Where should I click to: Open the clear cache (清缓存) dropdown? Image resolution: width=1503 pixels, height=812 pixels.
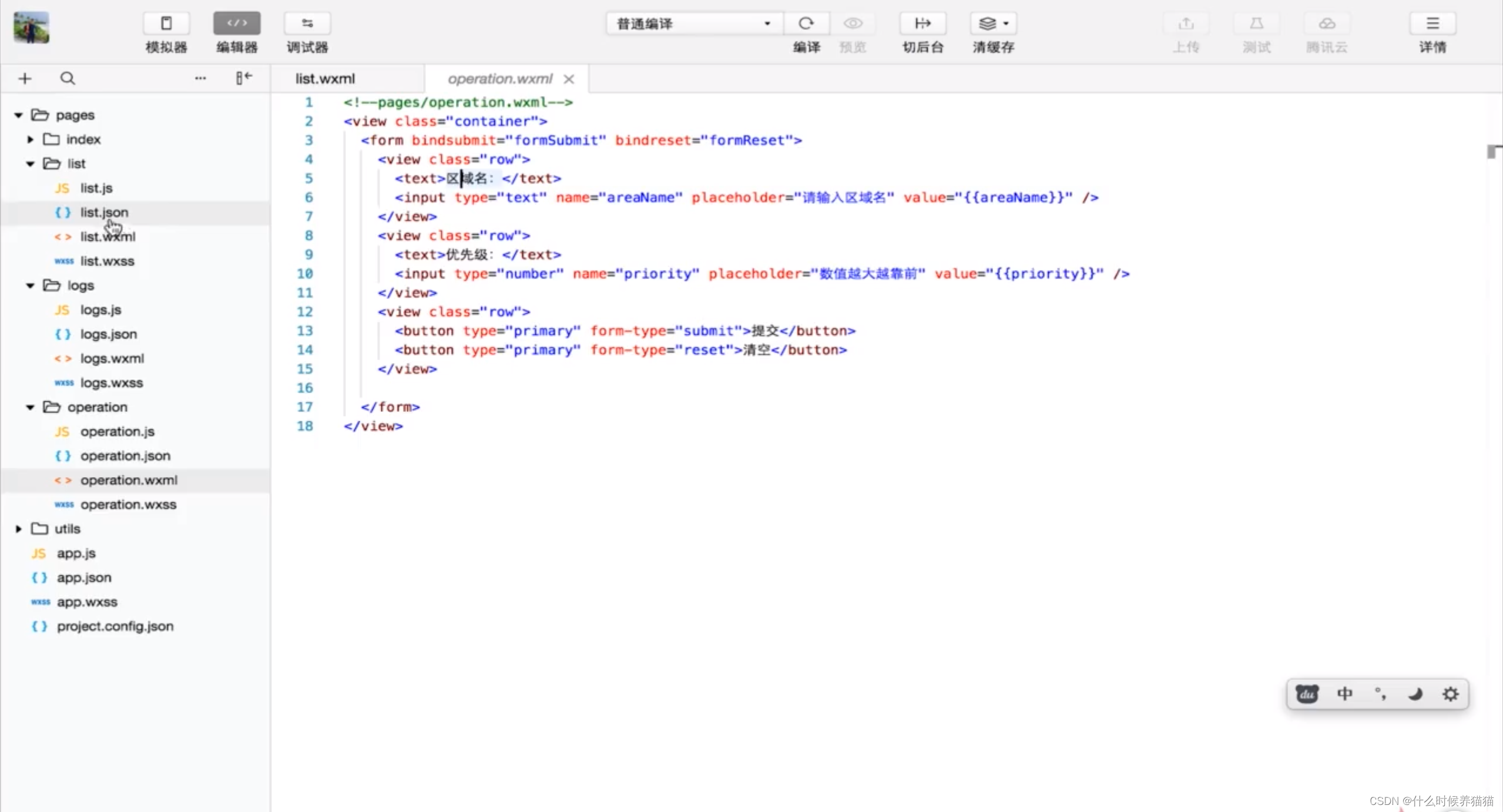coord(993,24)
